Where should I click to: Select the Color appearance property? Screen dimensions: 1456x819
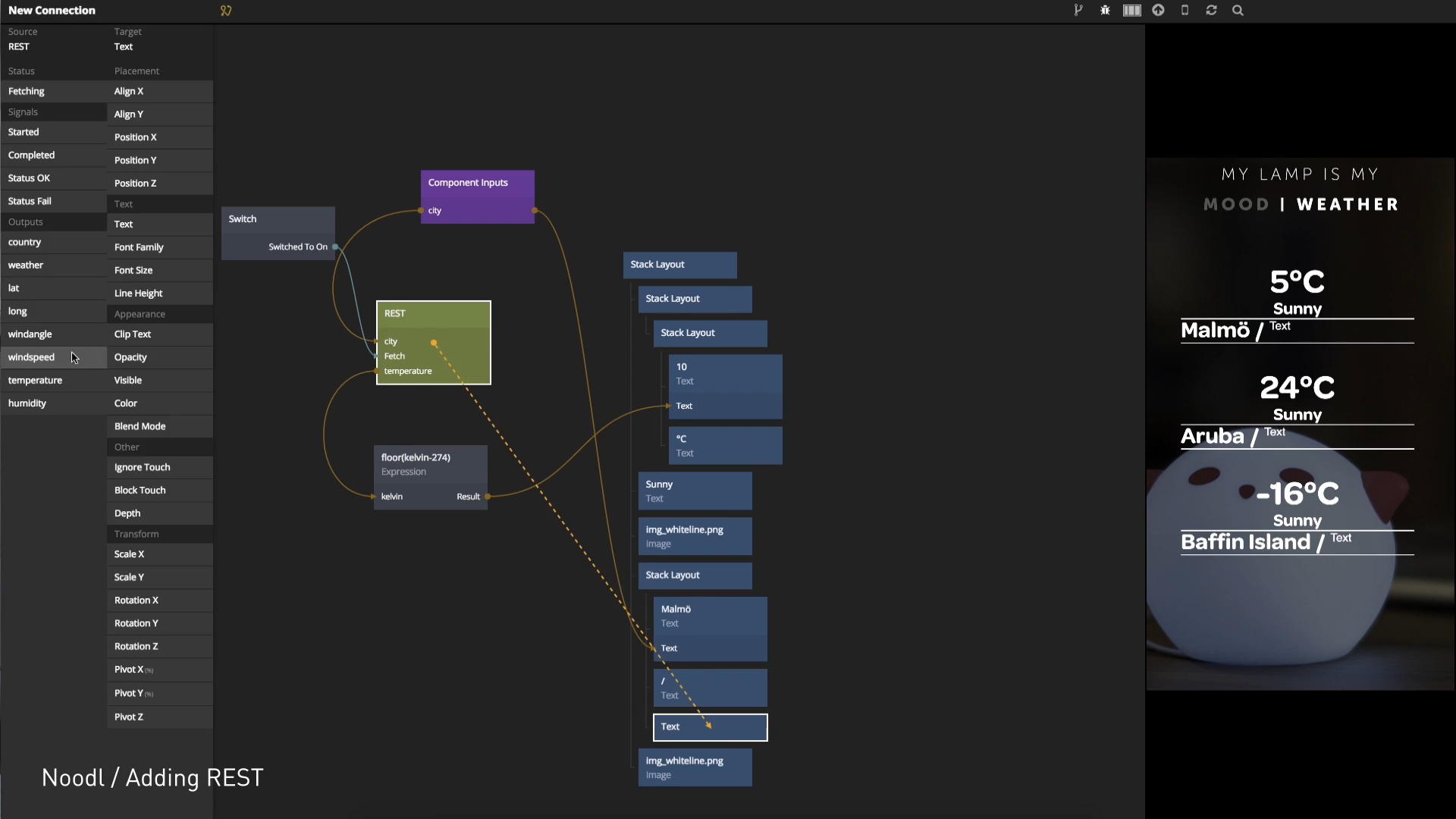pyautogui.click(x=126, y=403)
